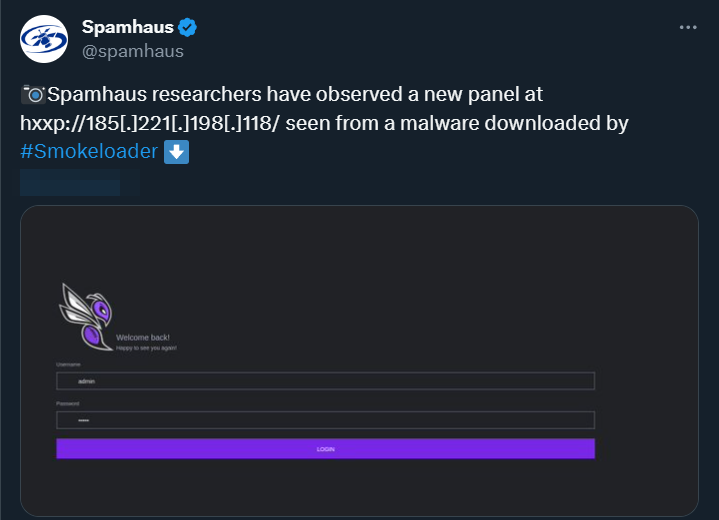Click the "Welcome back!" heading
Screen dimensions: 719x520
click(x=142, y=338)
